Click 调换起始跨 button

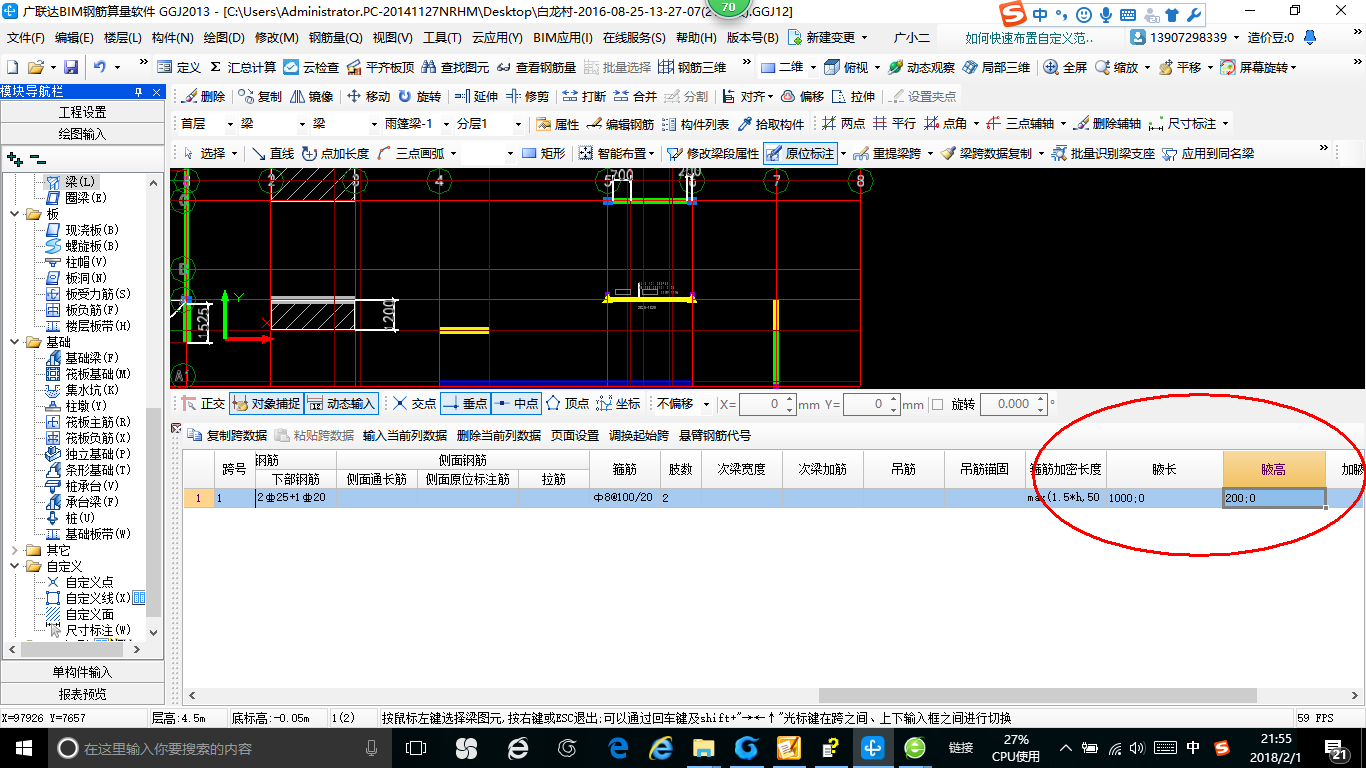point(638,436)
